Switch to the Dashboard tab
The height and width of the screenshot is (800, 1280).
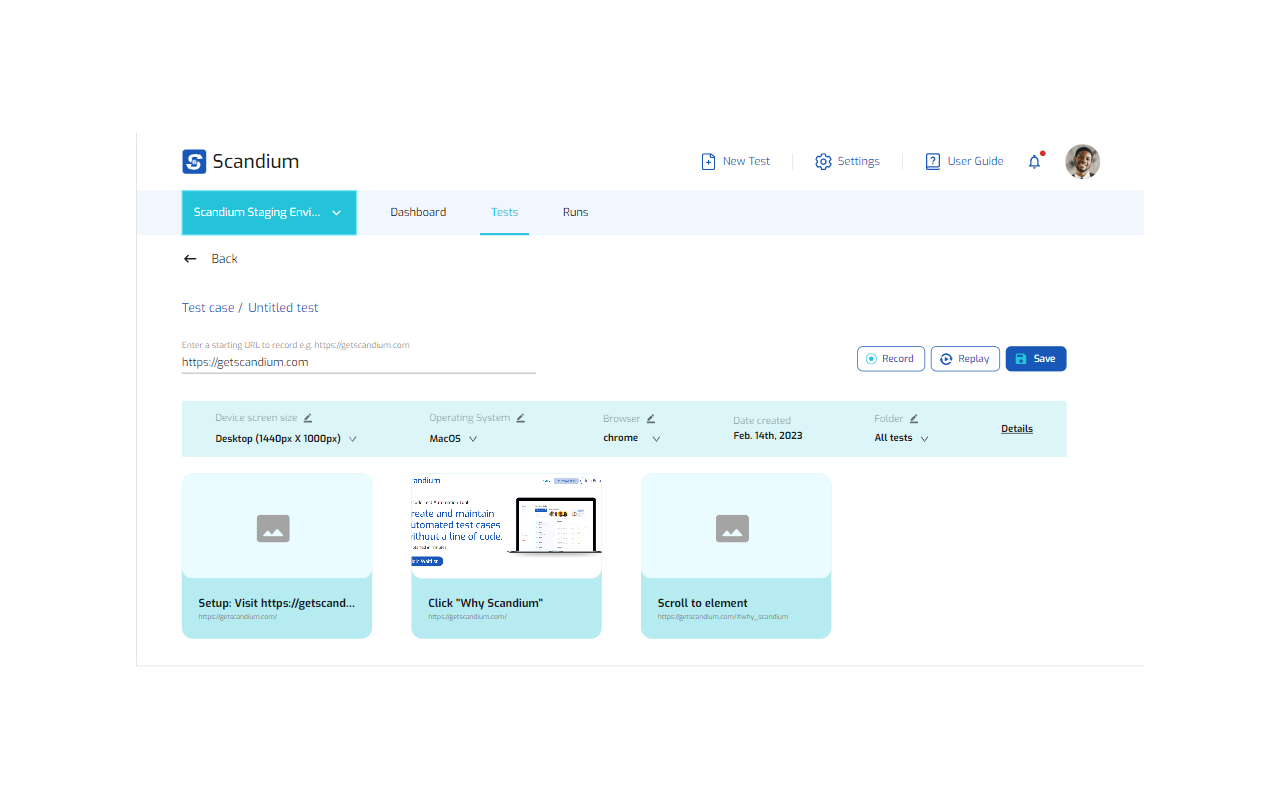pos(418,212)
